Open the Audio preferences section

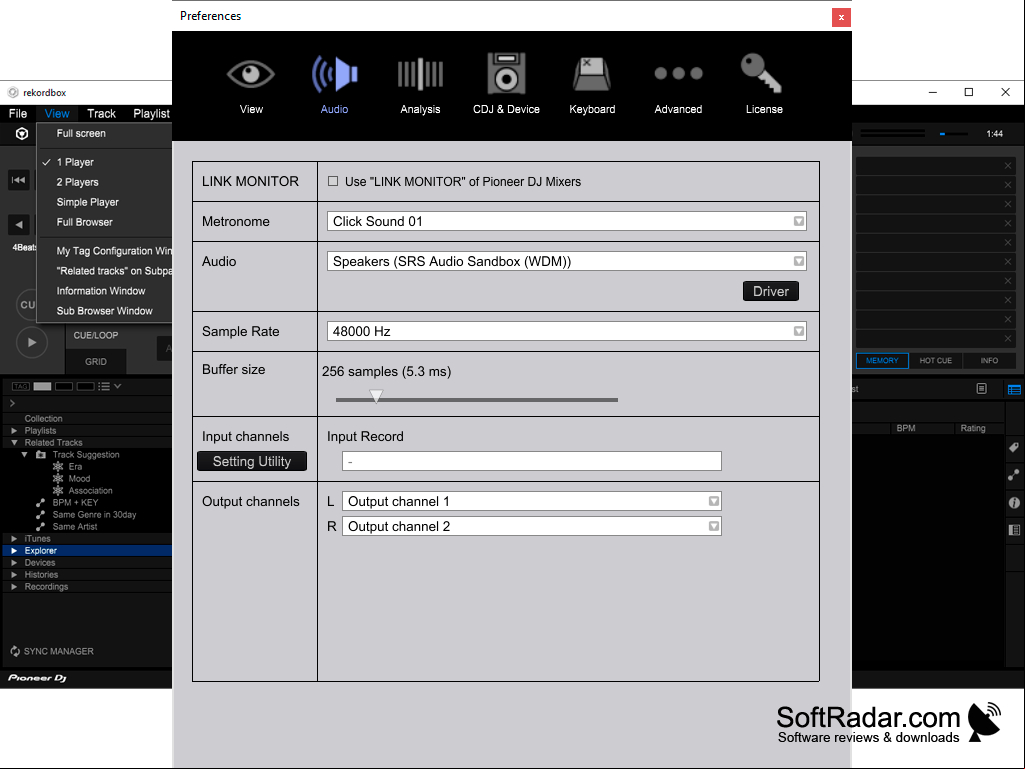[334, 84]
